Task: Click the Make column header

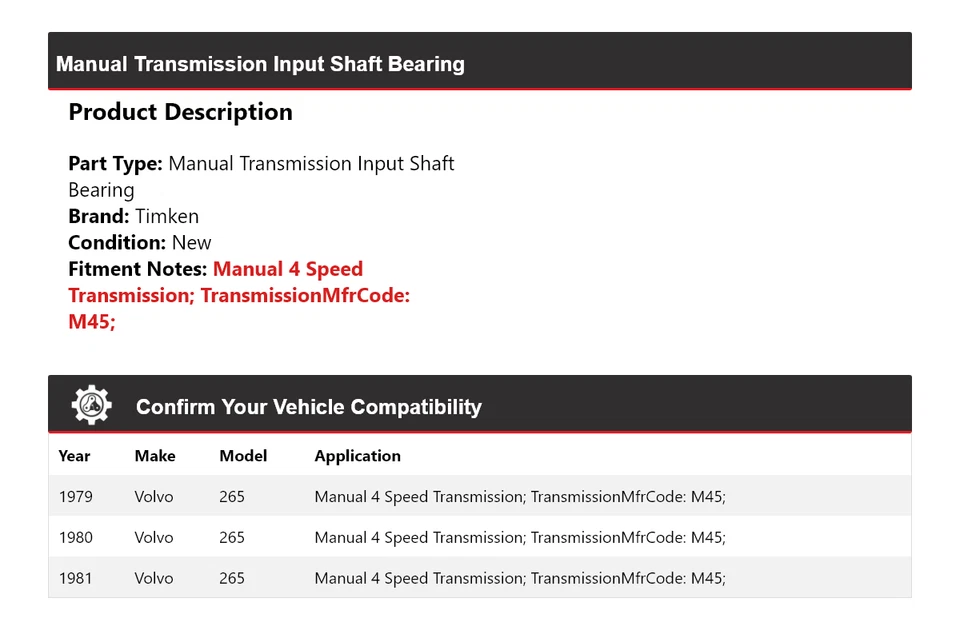Action: tap(155, 456)
